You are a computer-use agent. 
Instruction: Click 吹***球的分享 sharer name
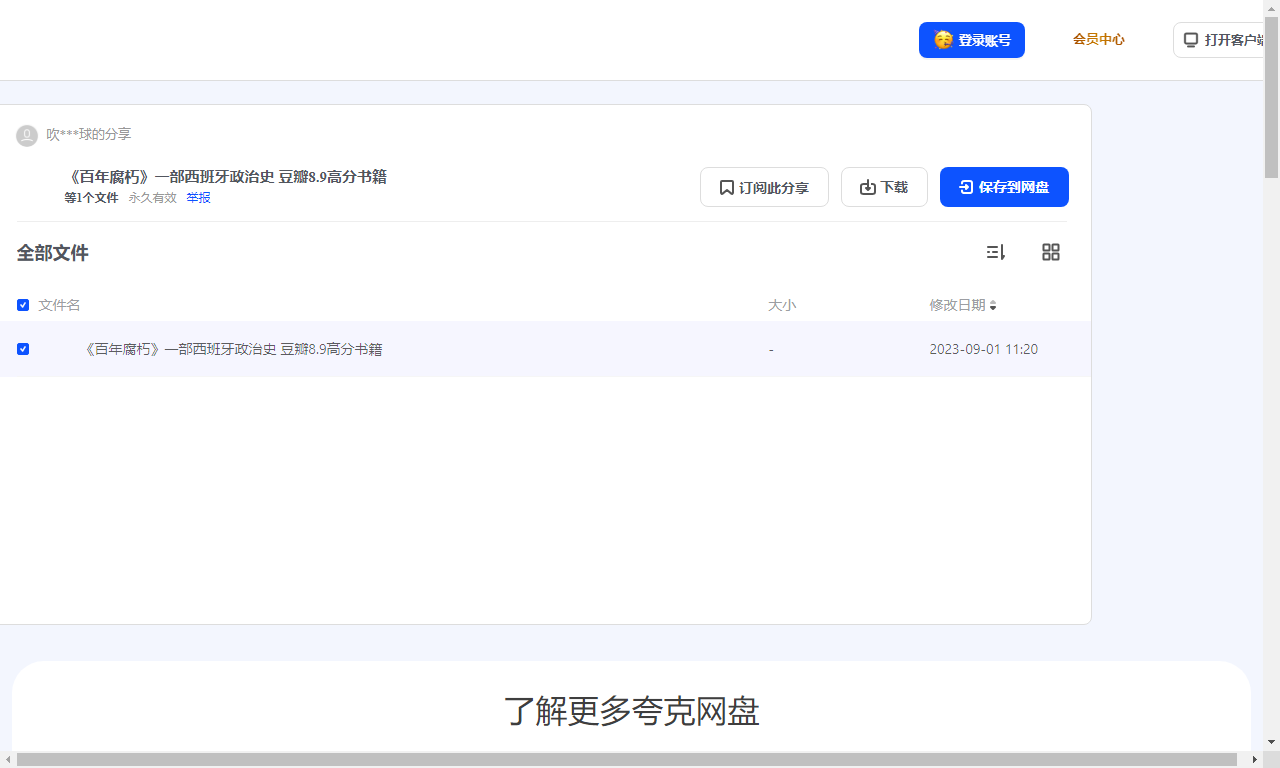(88, 134)
